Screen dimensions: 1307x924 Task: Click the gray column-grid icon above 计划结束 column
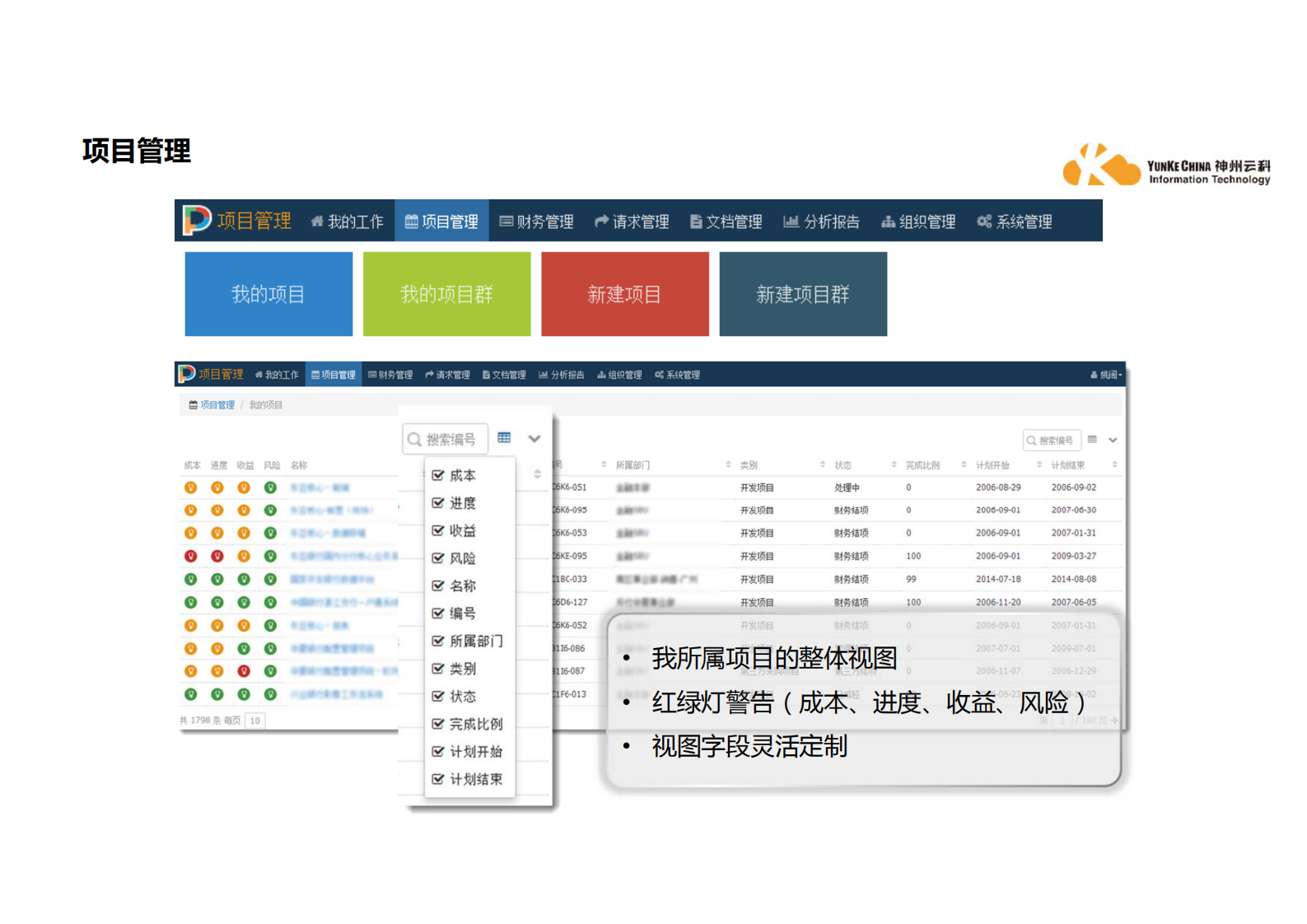1092,440
